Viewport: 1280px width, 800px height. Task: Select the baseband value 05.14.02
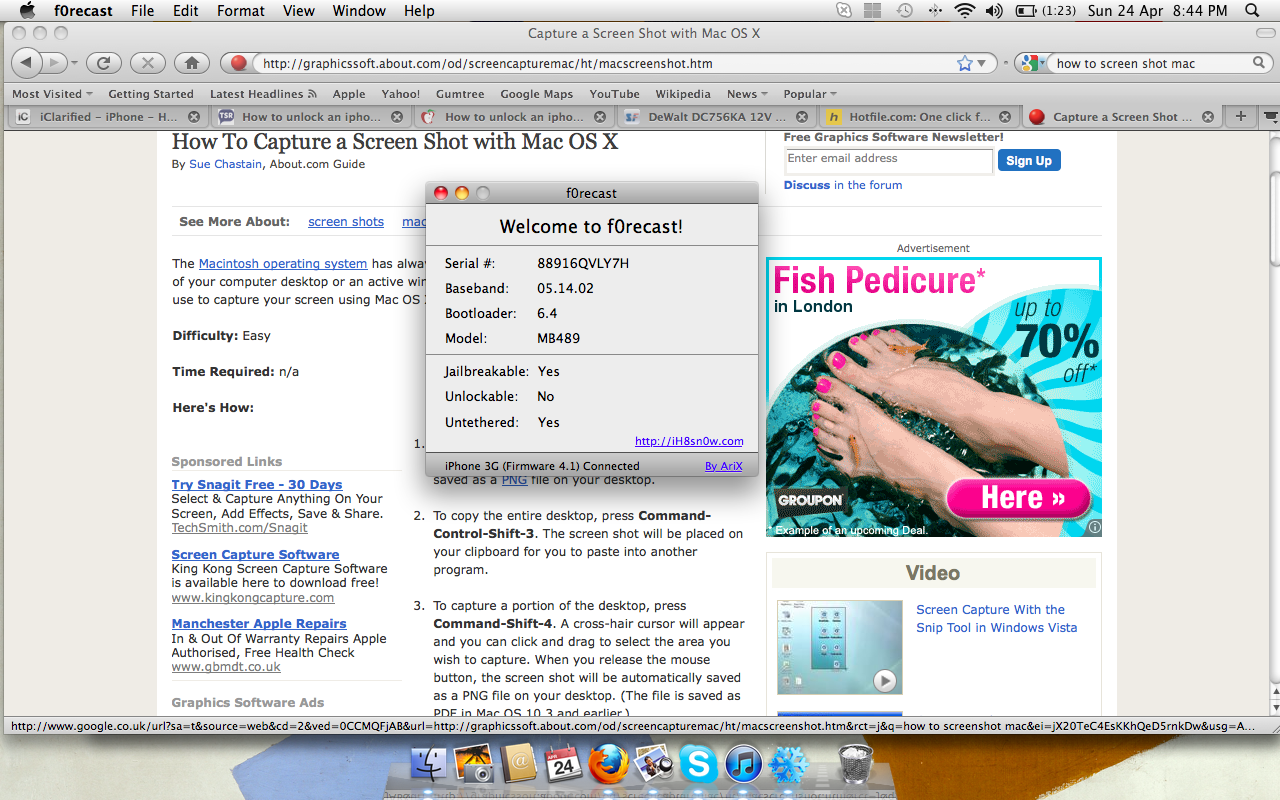tap(565, 288)
